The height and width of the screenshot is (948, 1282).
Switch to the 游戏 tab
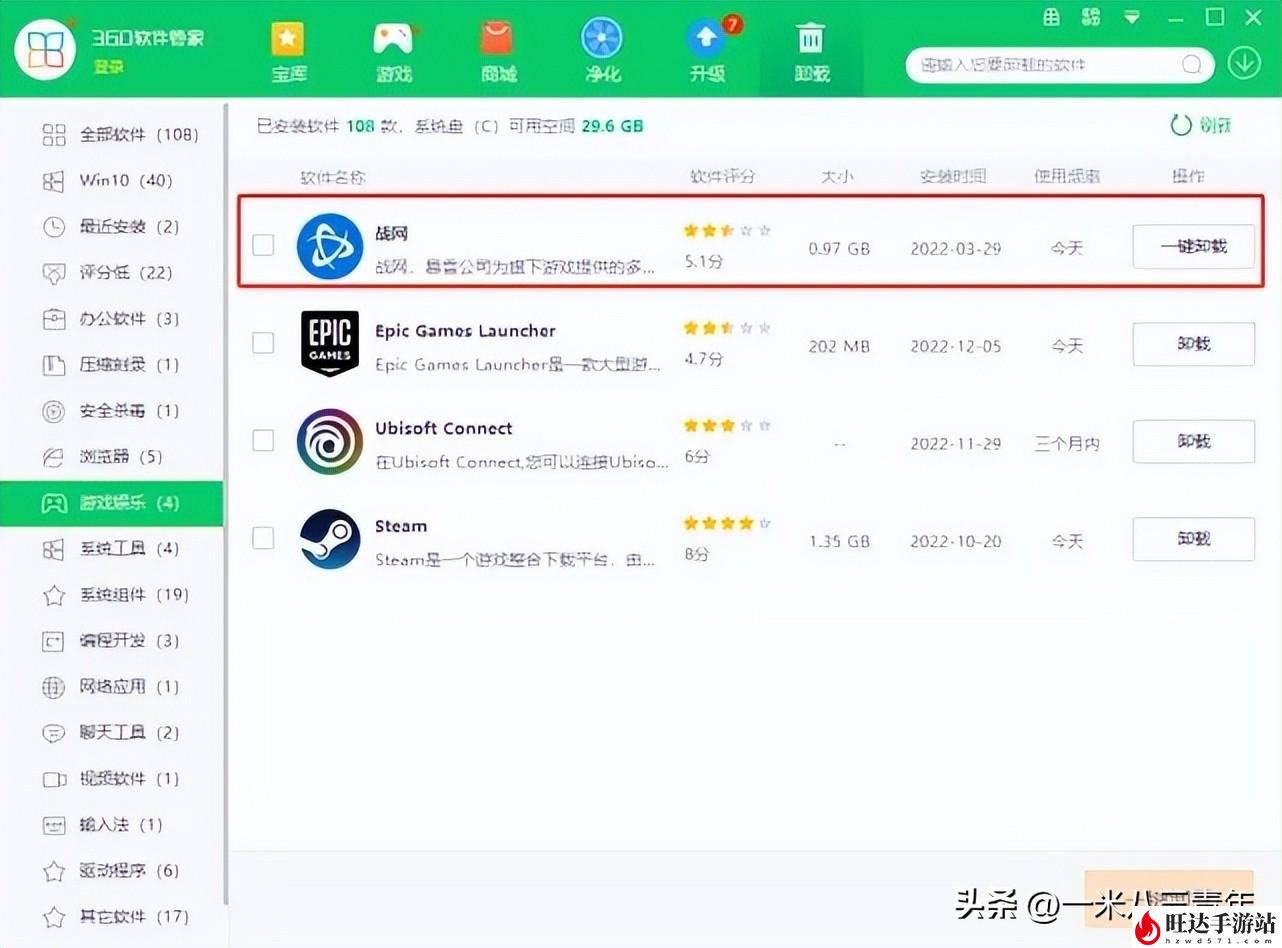[x=393, y=50]
